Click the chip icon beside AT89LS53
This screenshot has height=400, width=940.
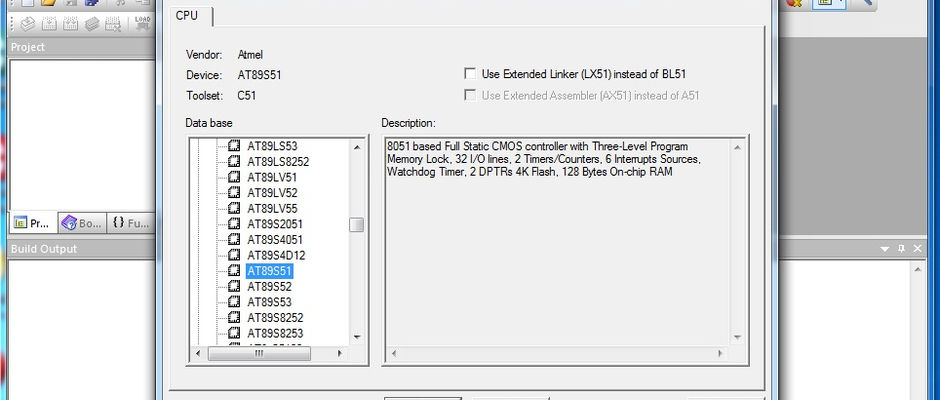point(234,146)
